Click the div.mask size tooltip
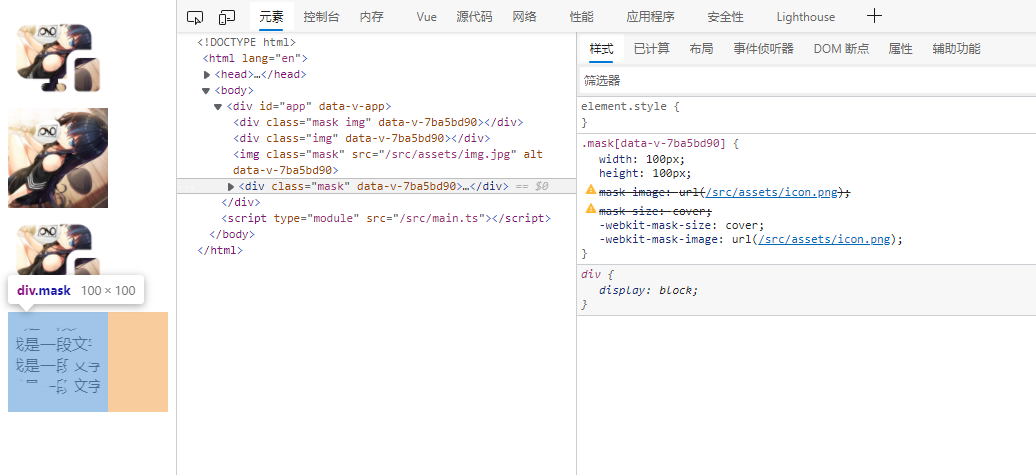Viewport: 1036px width, 475px height. click(76, 291)
